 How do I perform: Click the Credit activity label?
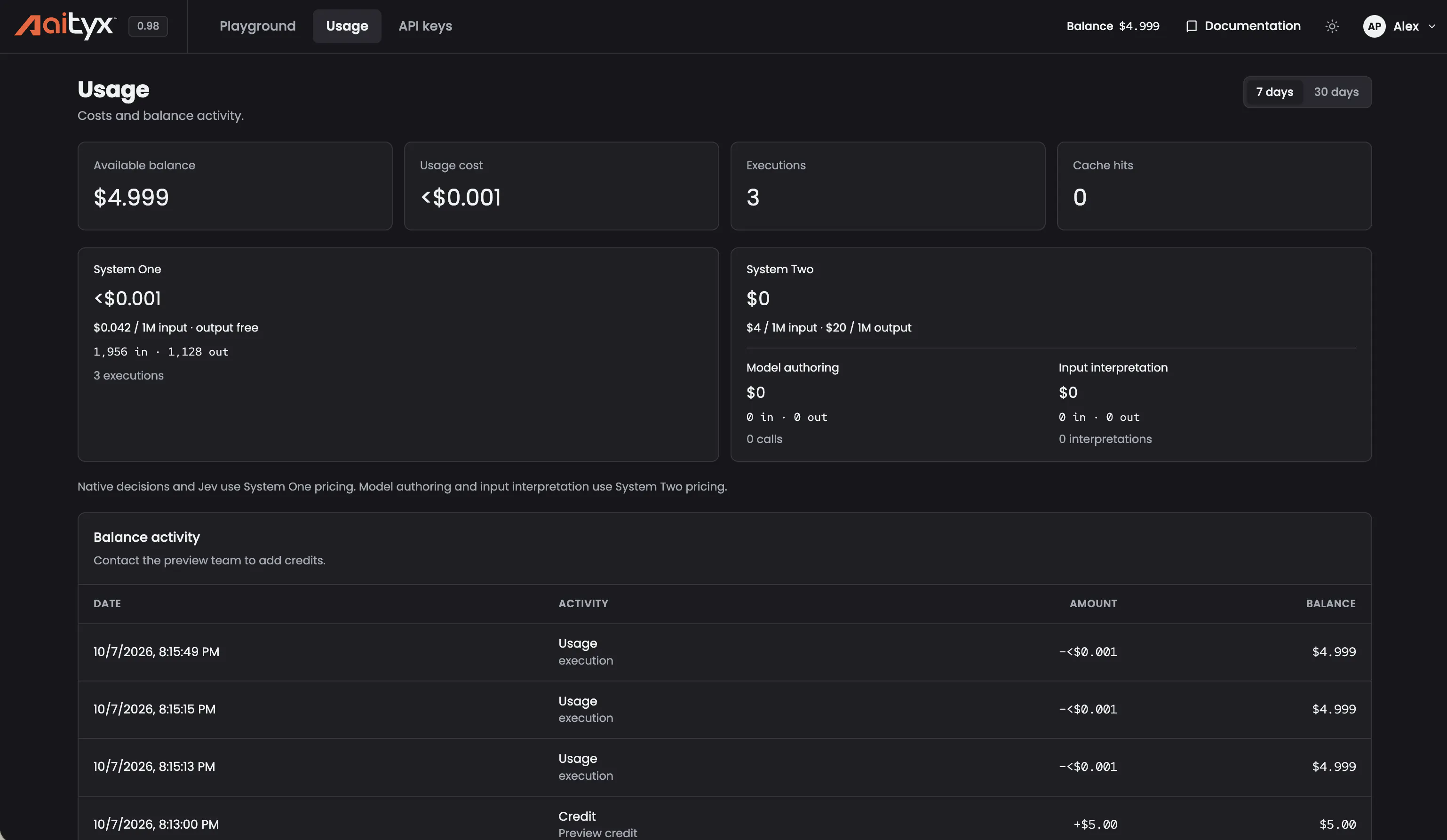(x=577, y=816)
